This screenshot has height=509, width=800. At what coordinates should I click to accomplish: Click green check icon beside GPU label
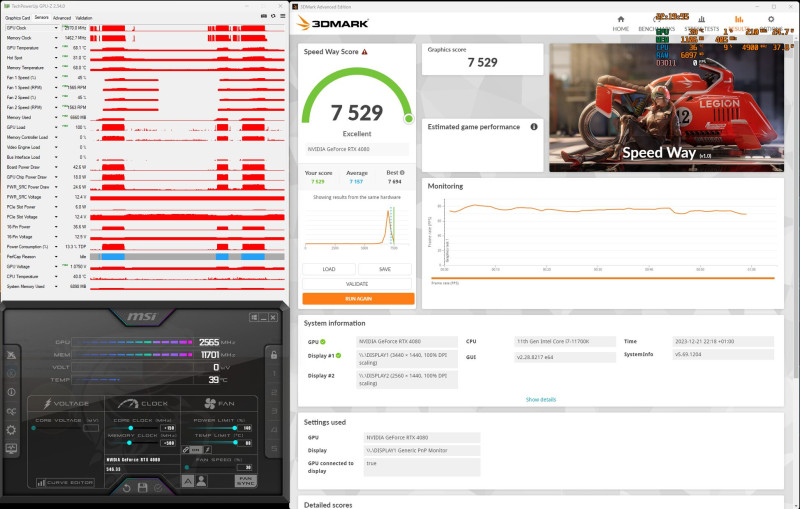(323, 342)
